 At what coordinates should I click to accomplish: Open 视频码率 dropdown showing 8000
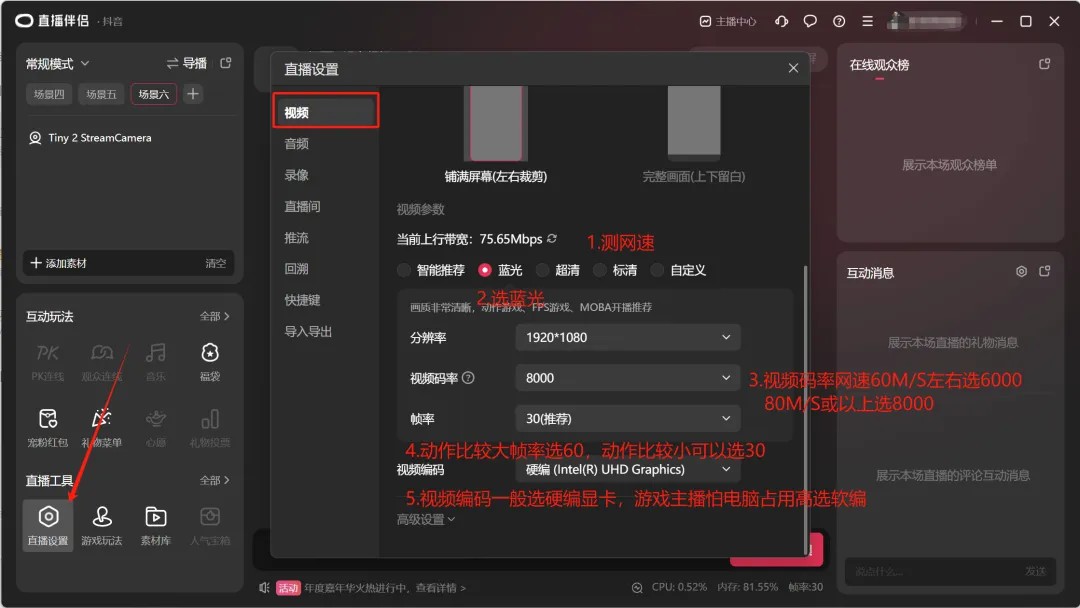click(x=628, y=378)
